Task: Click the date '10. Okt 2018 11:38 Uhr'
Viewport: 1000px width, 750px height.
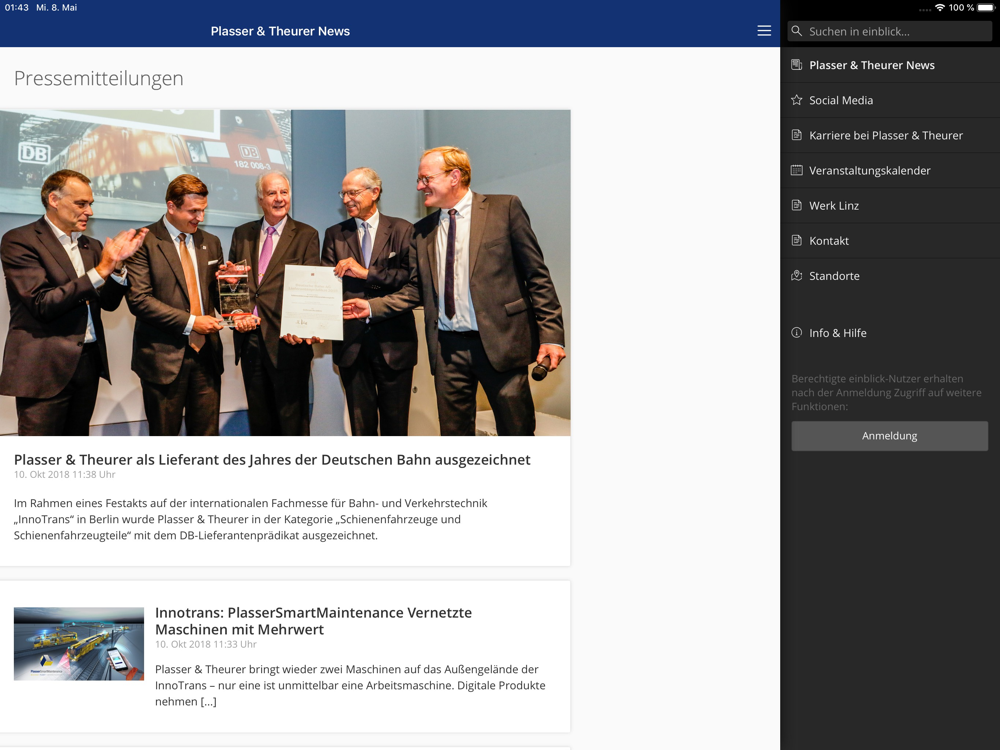Action: coord(64,474)
